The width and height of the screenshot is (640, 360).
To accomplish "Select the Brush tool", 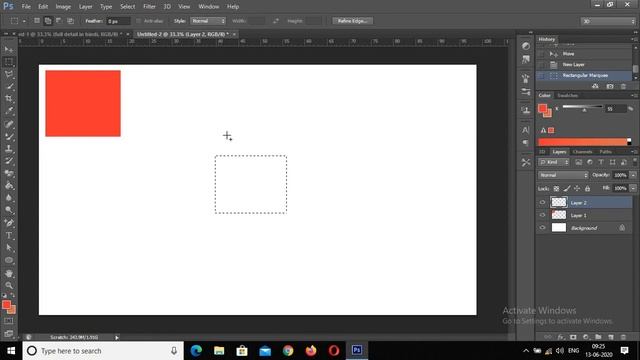I will coord(9,137).
